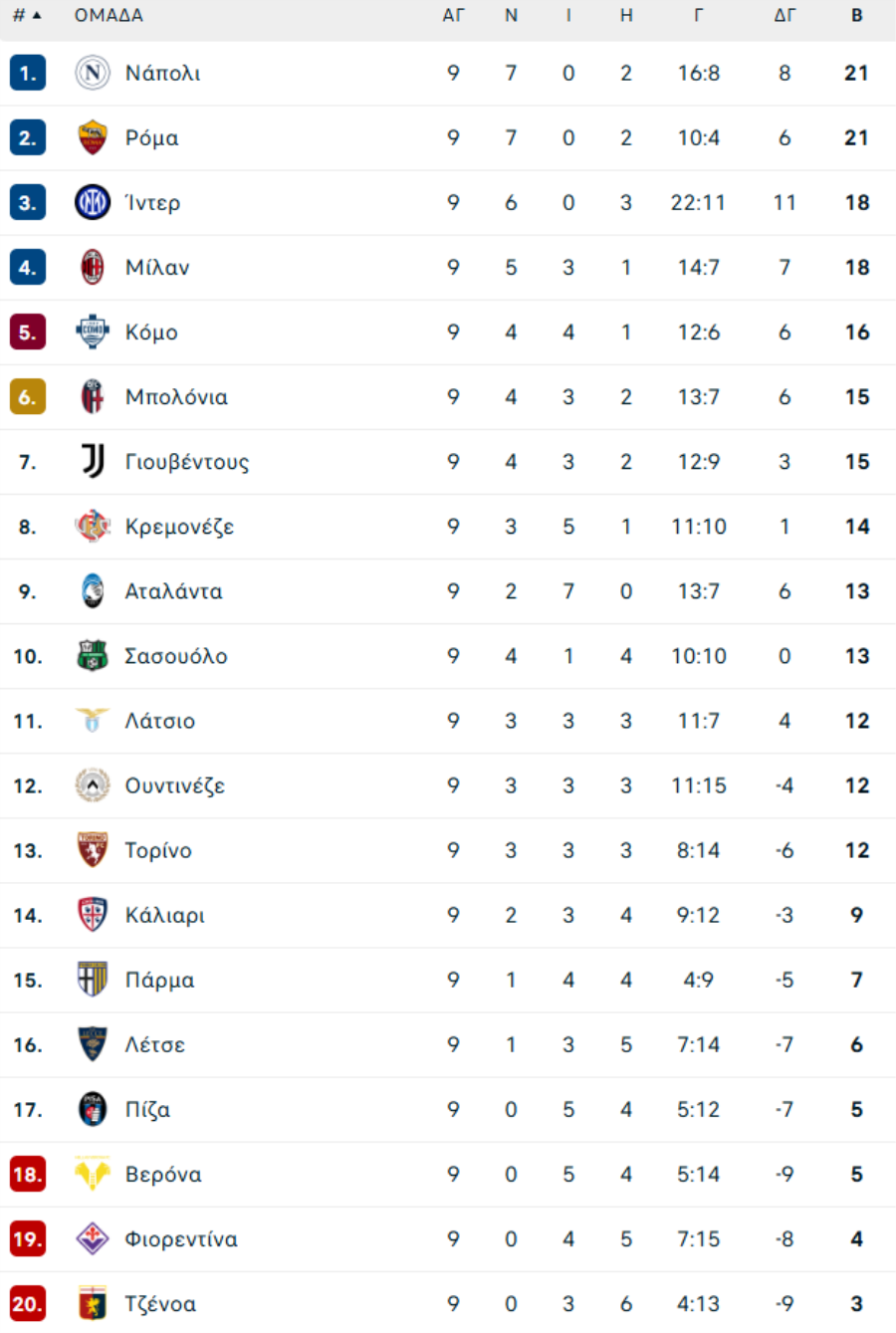Click the ΔΓ goal difference header
This screenshot has height=1333, width=896.
(x=784, y=16)
